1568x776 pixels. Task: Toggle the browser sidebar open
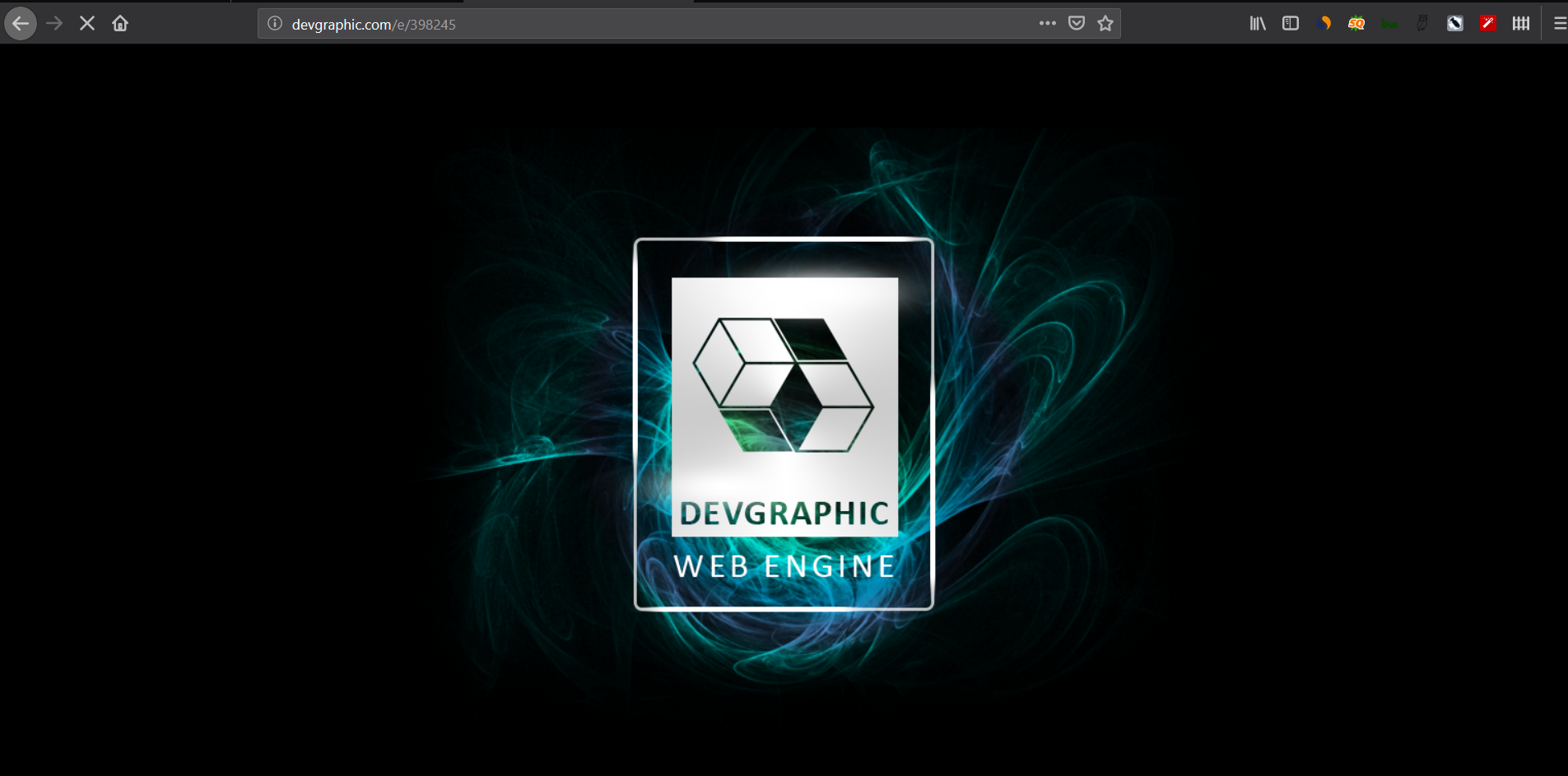(1289, 23)
